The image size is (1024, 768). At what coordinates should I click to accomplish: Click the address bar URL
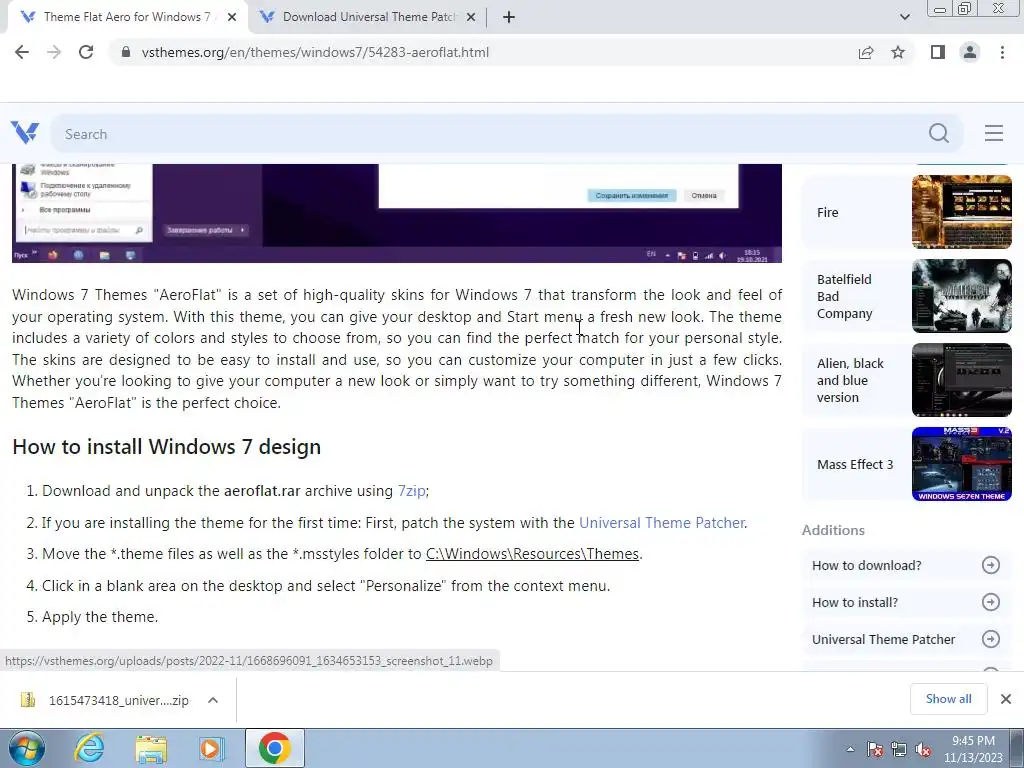tap(315, 52)
